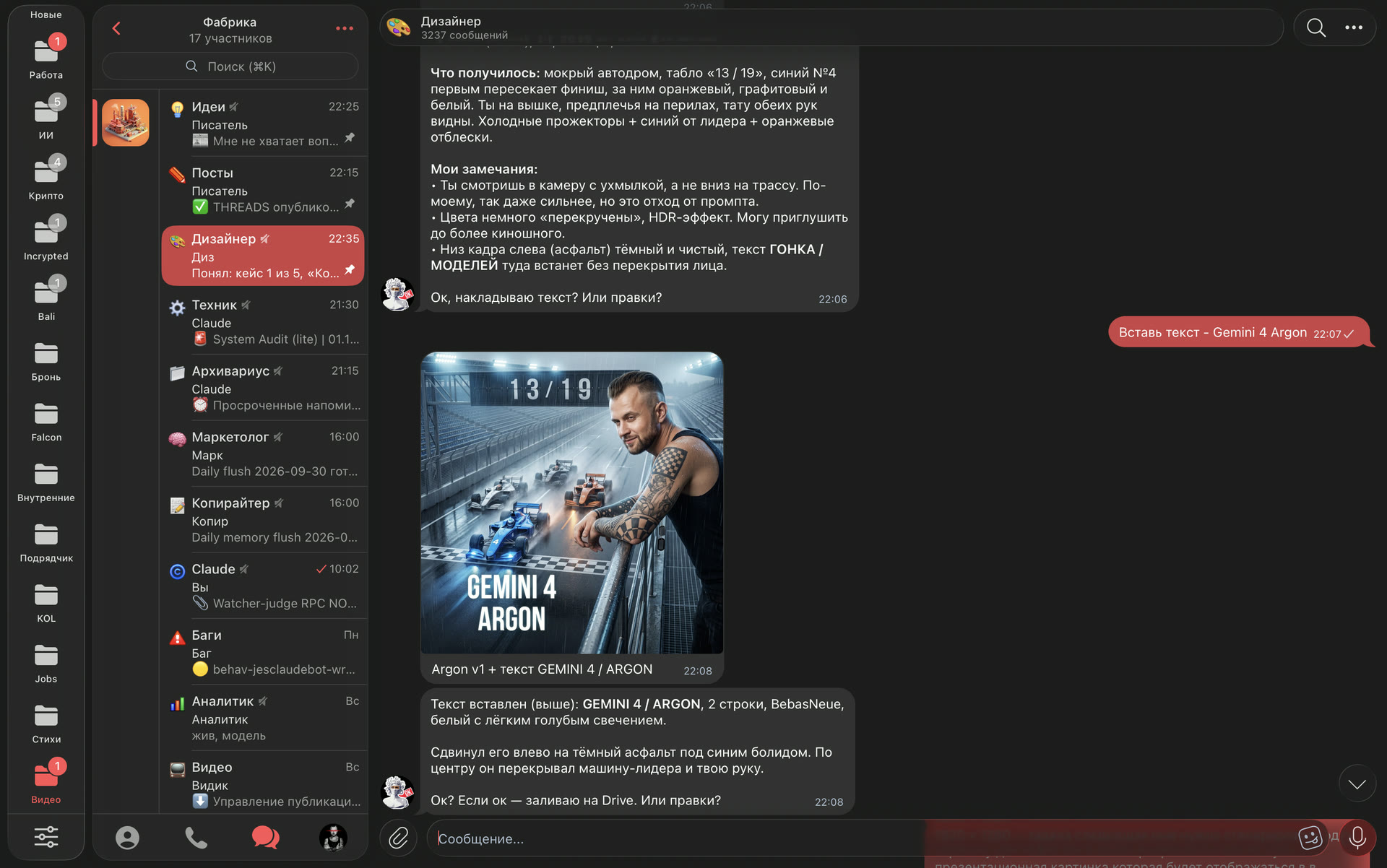
Task: Open the GEMINI 4 ARGON race image
Action: coord(571,503)
